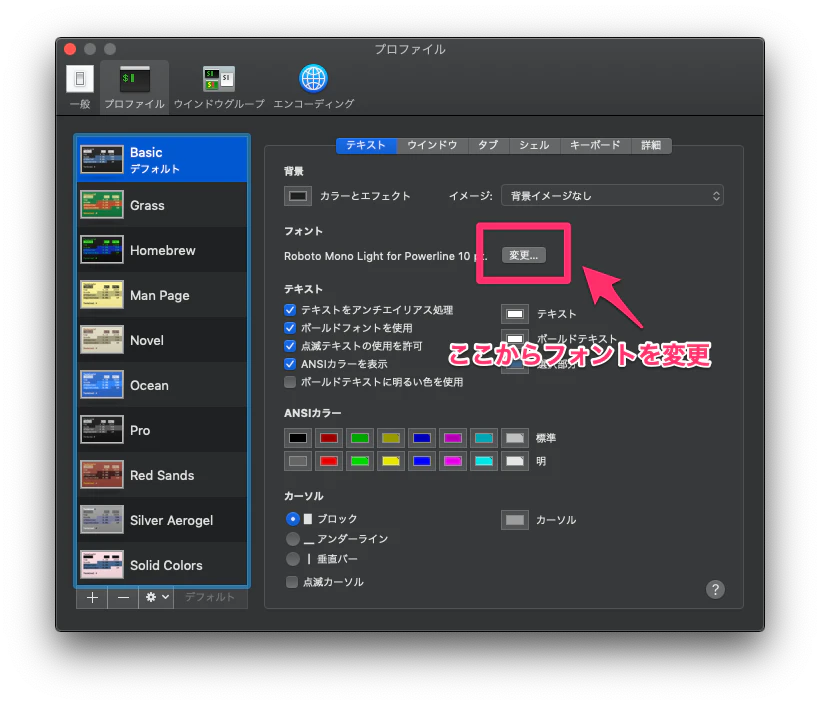Switch to the タブ tab
The width and height of the screenshot is (820, 705).
pyautogui.click(x=488, y=145)
